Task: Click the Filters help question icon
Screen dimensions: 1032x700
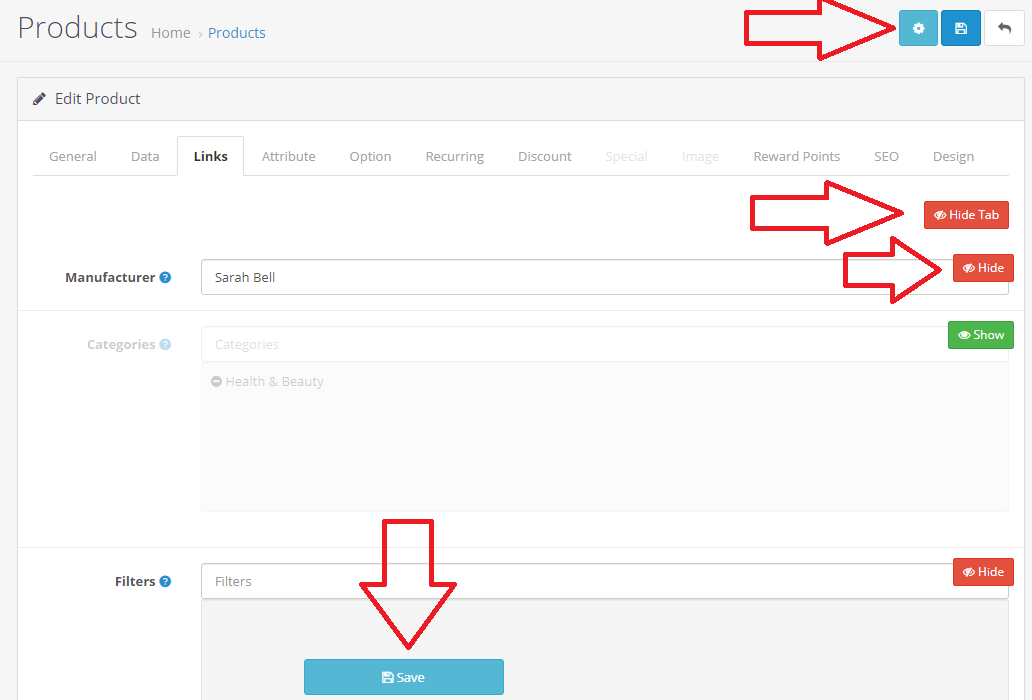Action: (x=165, y=582)
